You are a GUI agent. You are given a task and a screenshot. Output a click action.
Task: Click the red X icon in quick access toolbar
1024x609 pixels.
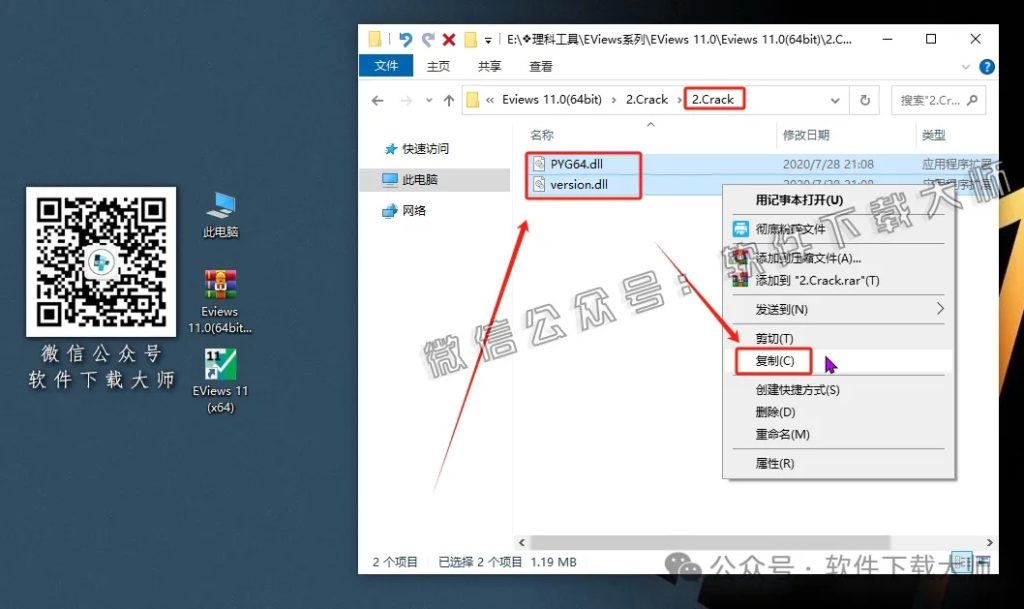click(447, 38)
